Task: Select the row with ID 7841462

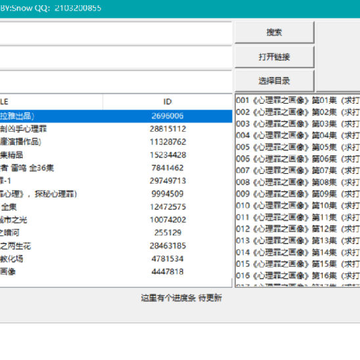Action: (x=116, y=168)
